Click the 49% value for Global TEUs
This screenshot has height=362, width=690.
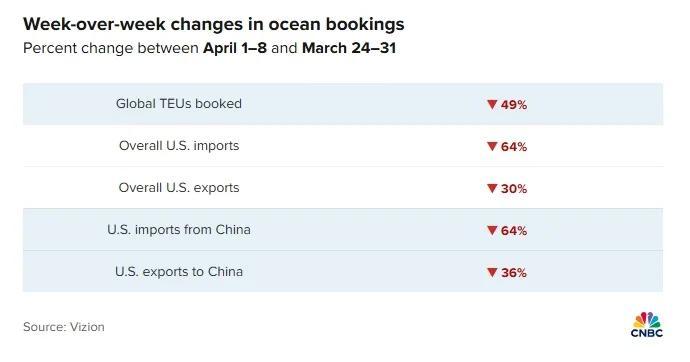(514, 105)
